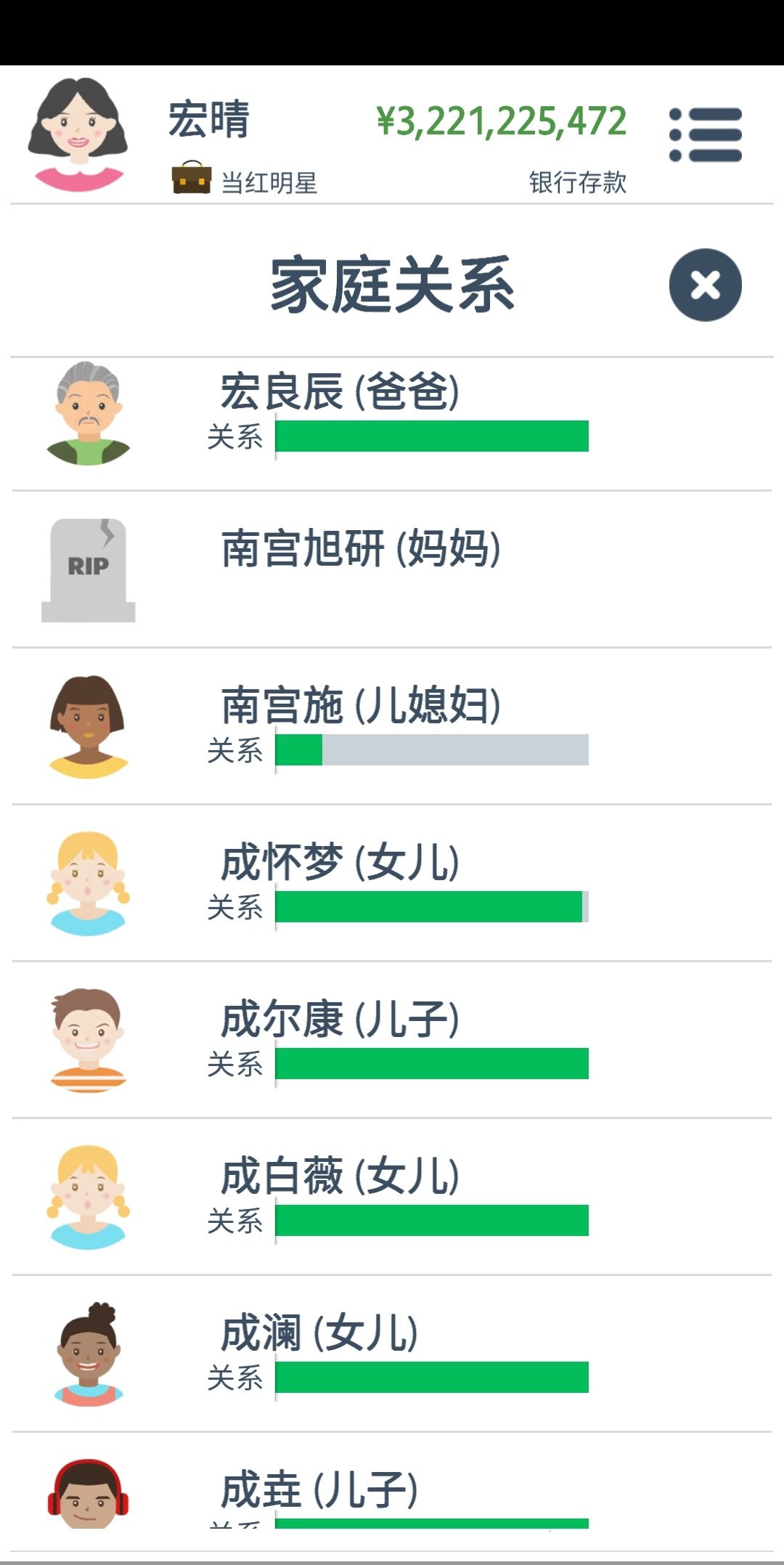Click the briefcase job icon

click(x=192, y=177)
